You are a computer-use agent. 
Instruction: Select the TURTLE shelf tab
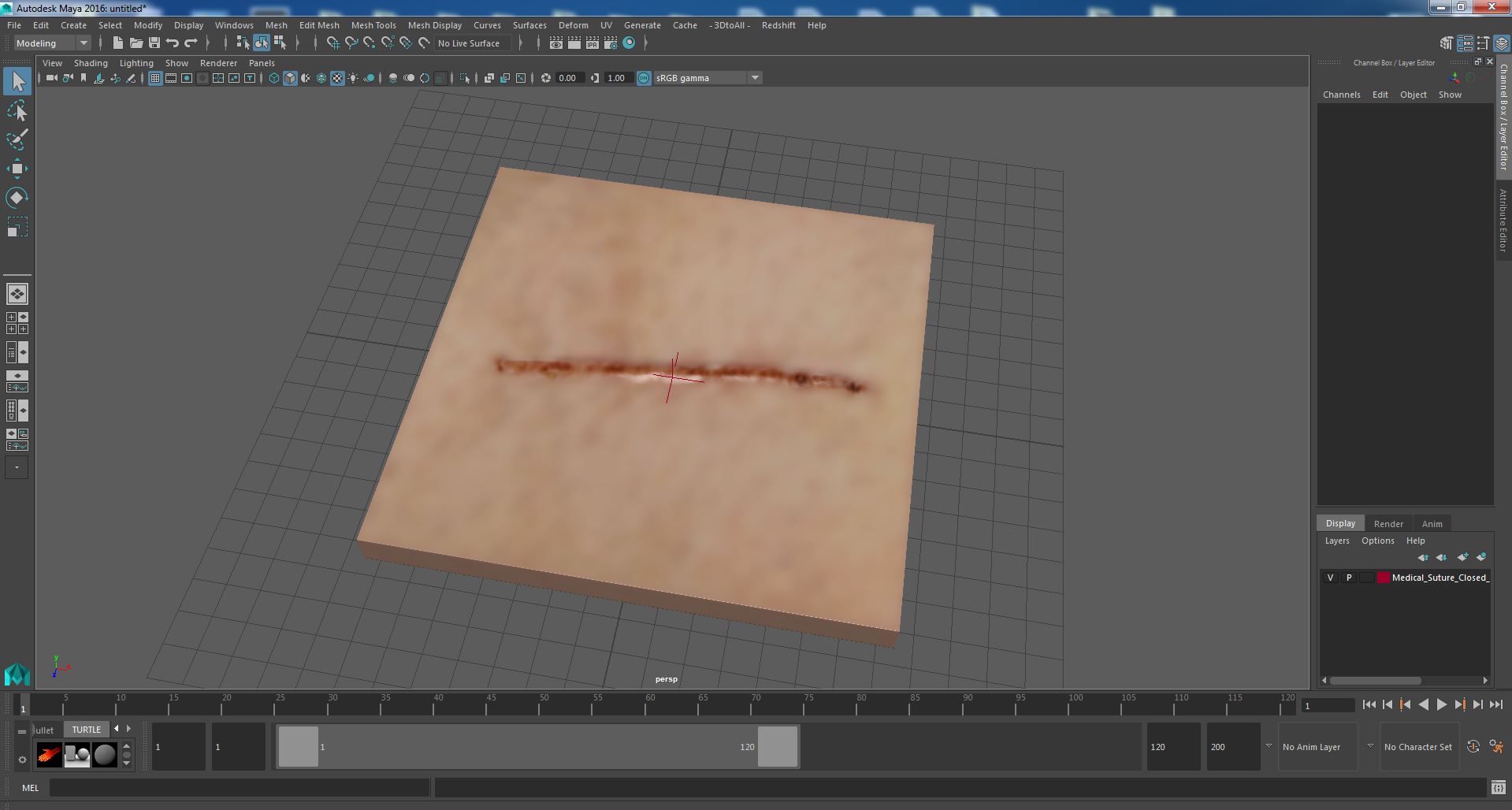tap(87, 730)
